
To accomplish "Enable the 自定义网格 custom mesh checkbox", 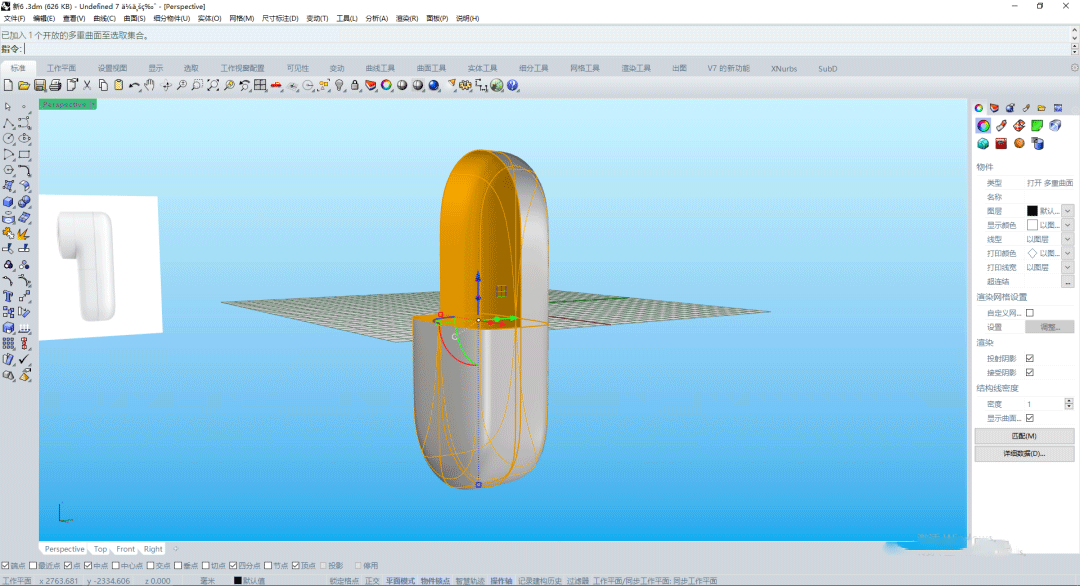I will click(1030, 313).
